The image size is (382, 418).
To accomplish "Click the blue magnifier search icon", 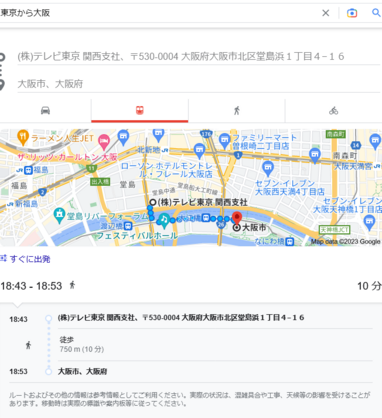I will 376,13.
